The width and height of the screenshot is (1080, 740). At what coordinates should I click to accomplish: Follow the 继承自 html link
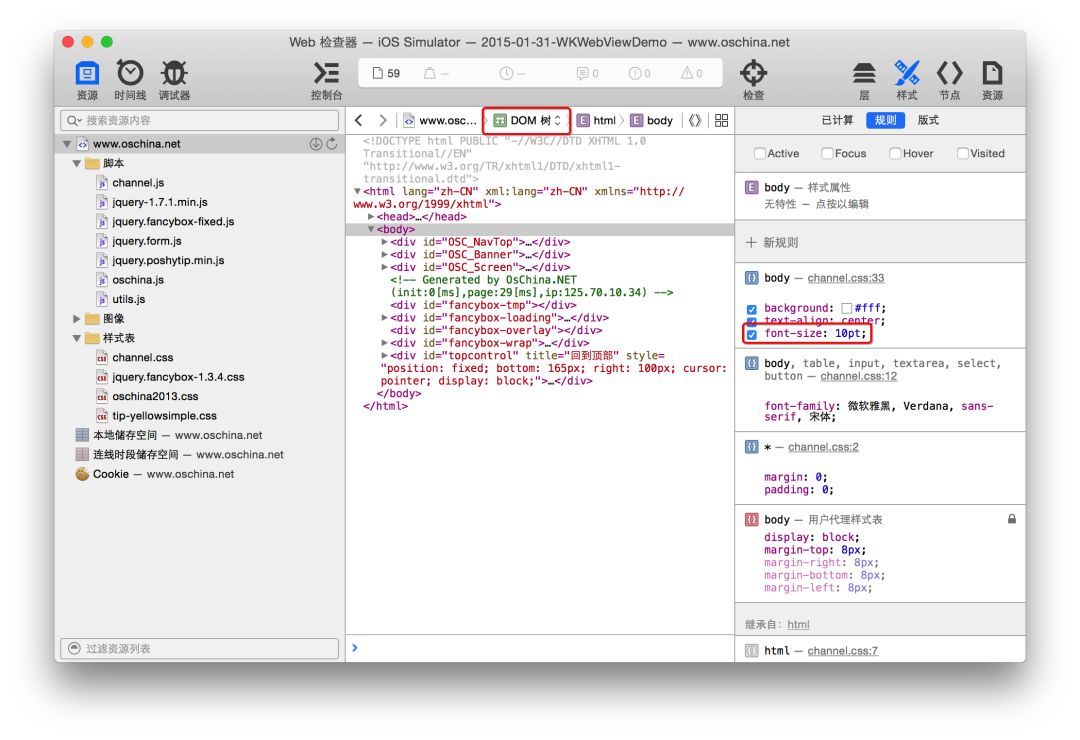tap(798, 624)
